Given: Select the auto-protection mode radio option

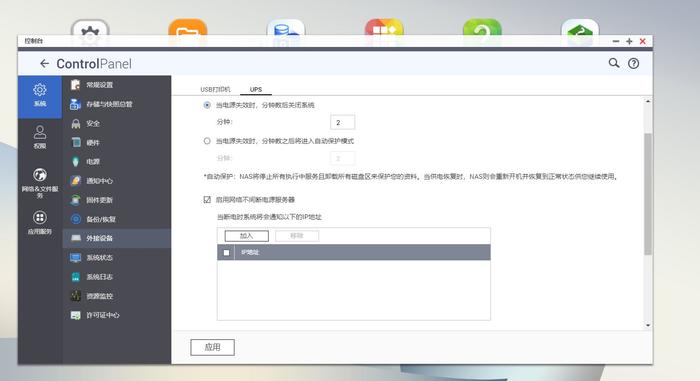Looking at the screenshot, I should [x=207, y=141].
